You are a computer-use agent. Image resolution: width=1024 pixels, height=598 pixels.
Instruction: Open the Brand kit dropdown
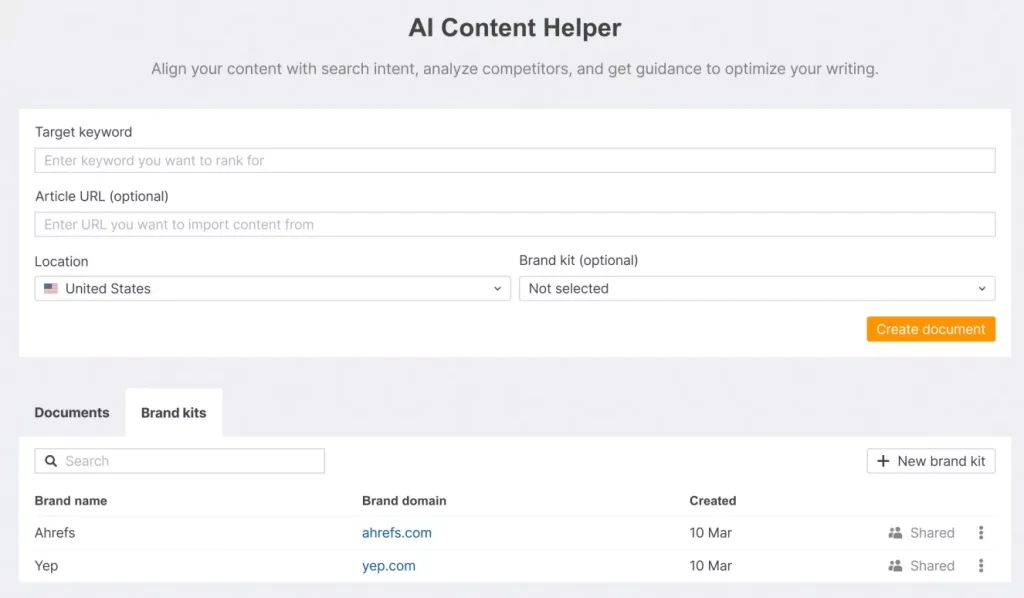coord(756,289)
